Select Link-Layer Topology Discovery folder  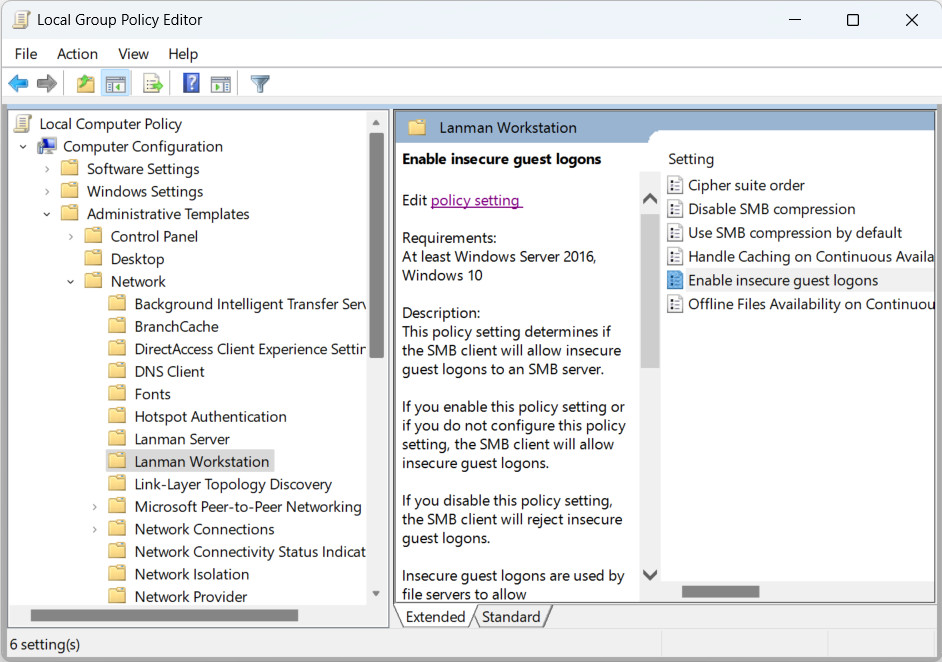coord(233,484)
